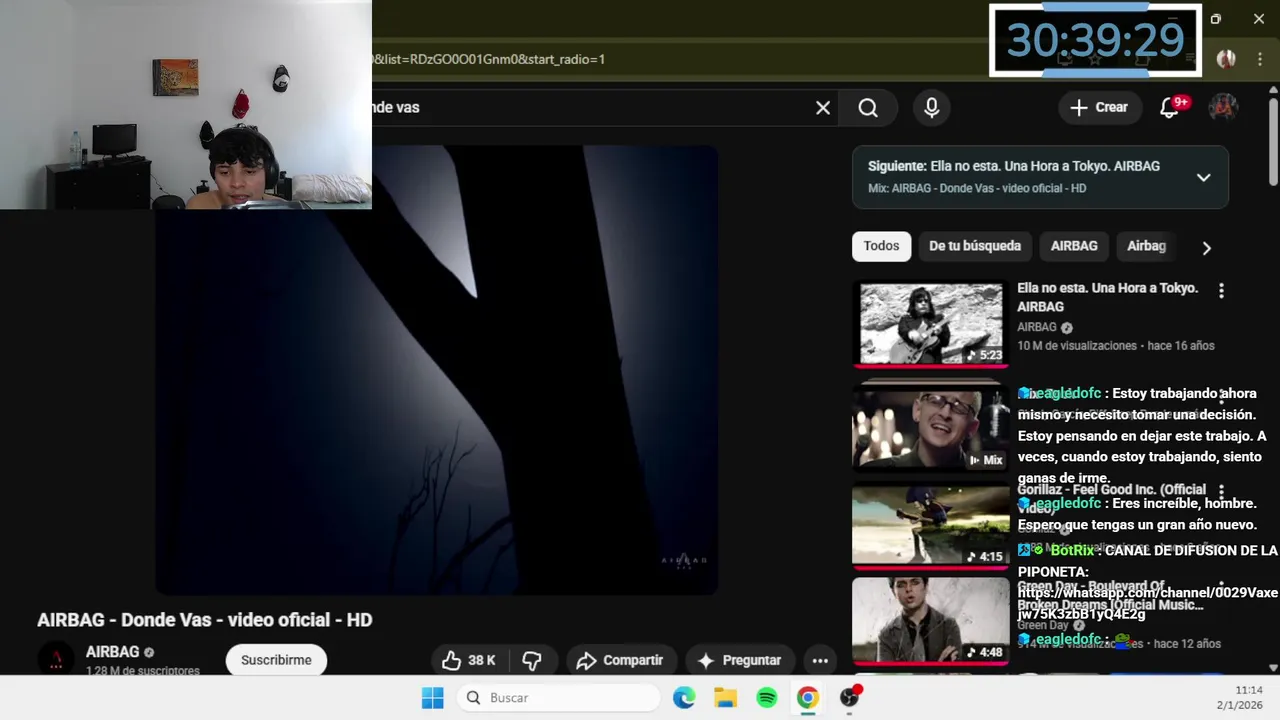The width and height of the screenshot is (1280, 720).
Task: Expand the Siguiente mix queue panel
Action: point(1204,177)
